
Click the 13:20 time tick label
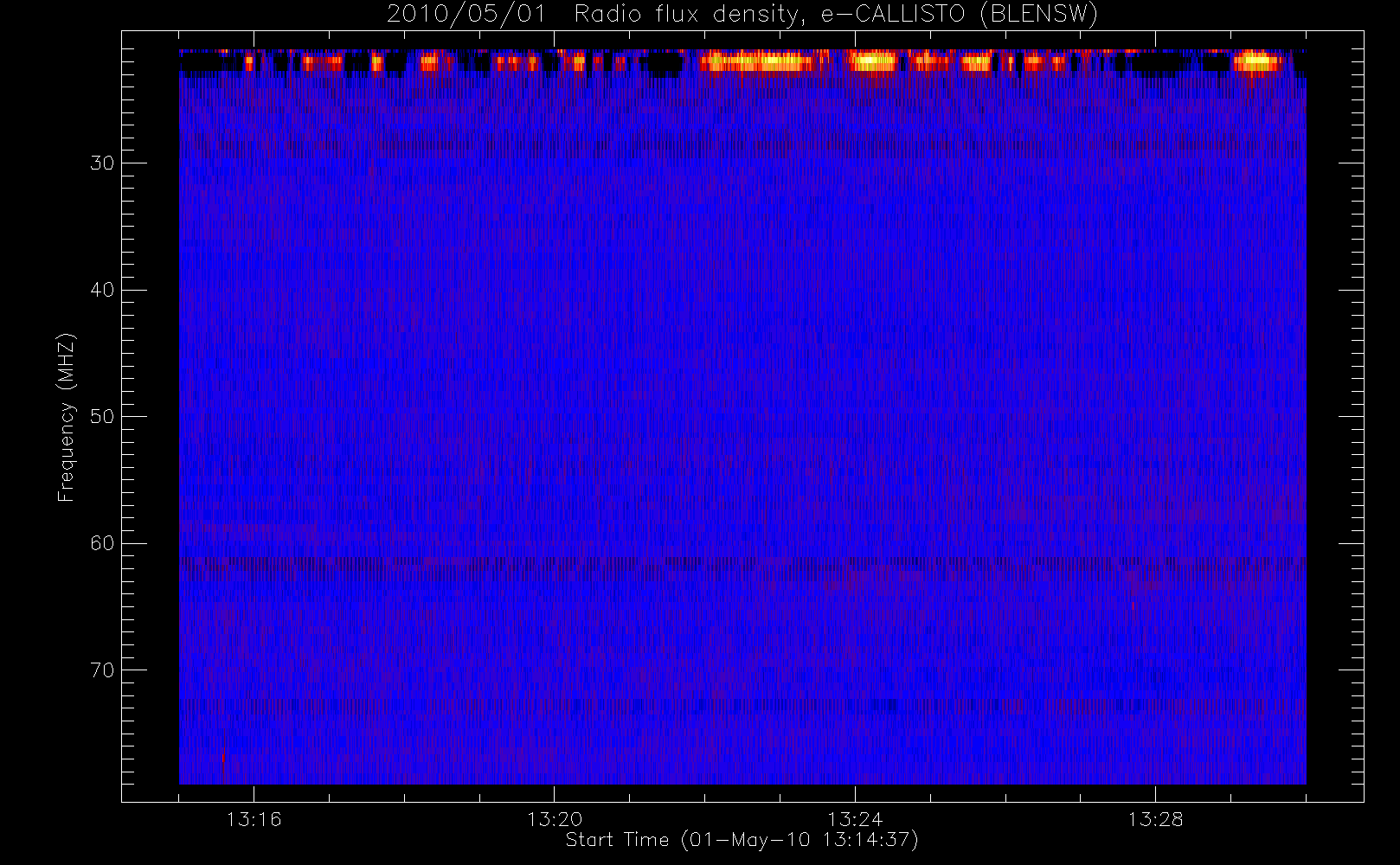tap(554, 819)
